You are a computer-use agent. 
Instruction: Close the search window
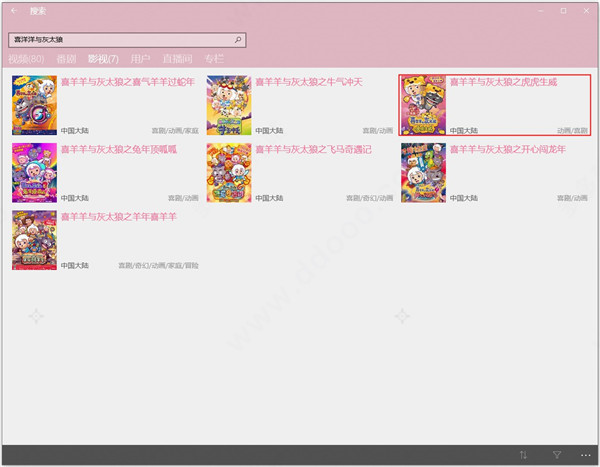[x=586, y=11]
